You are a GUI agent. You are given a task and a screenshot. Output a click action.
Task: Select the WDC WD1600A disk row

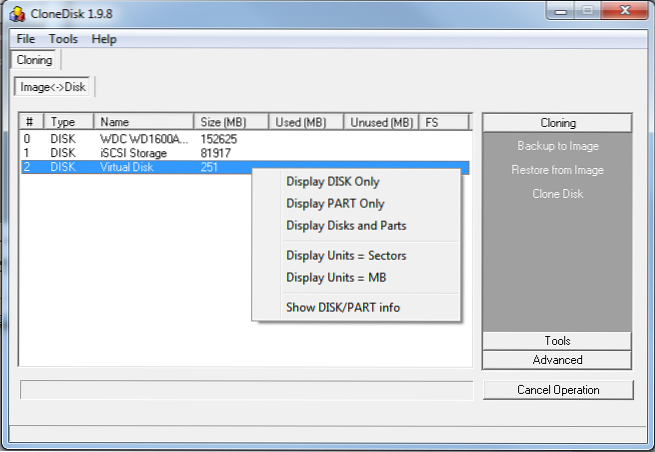140,139
